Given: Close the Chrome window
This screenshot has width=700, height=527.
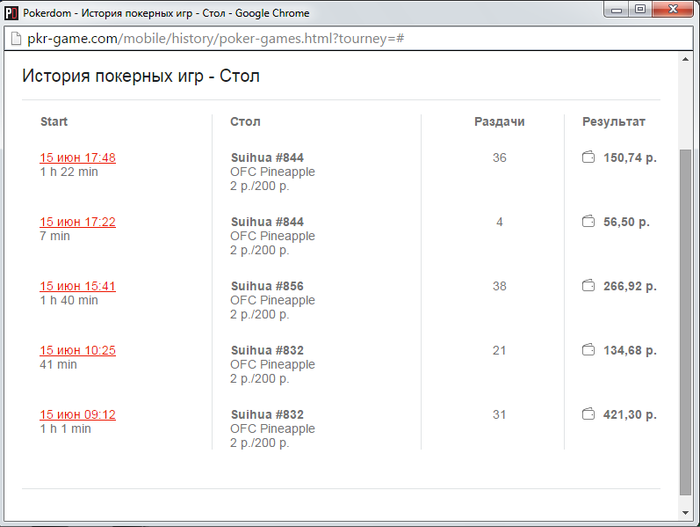Looking at the screenshot, I should pyautogui.click(x=673, y=9).
